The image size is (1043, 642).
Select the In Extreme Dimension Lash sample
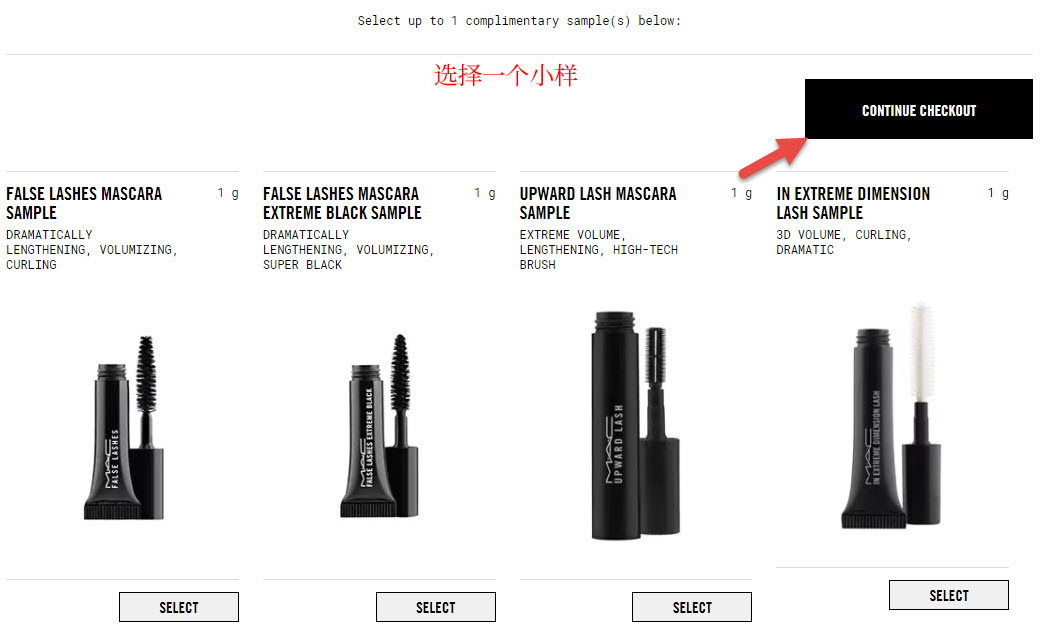(x=949, y=595)
